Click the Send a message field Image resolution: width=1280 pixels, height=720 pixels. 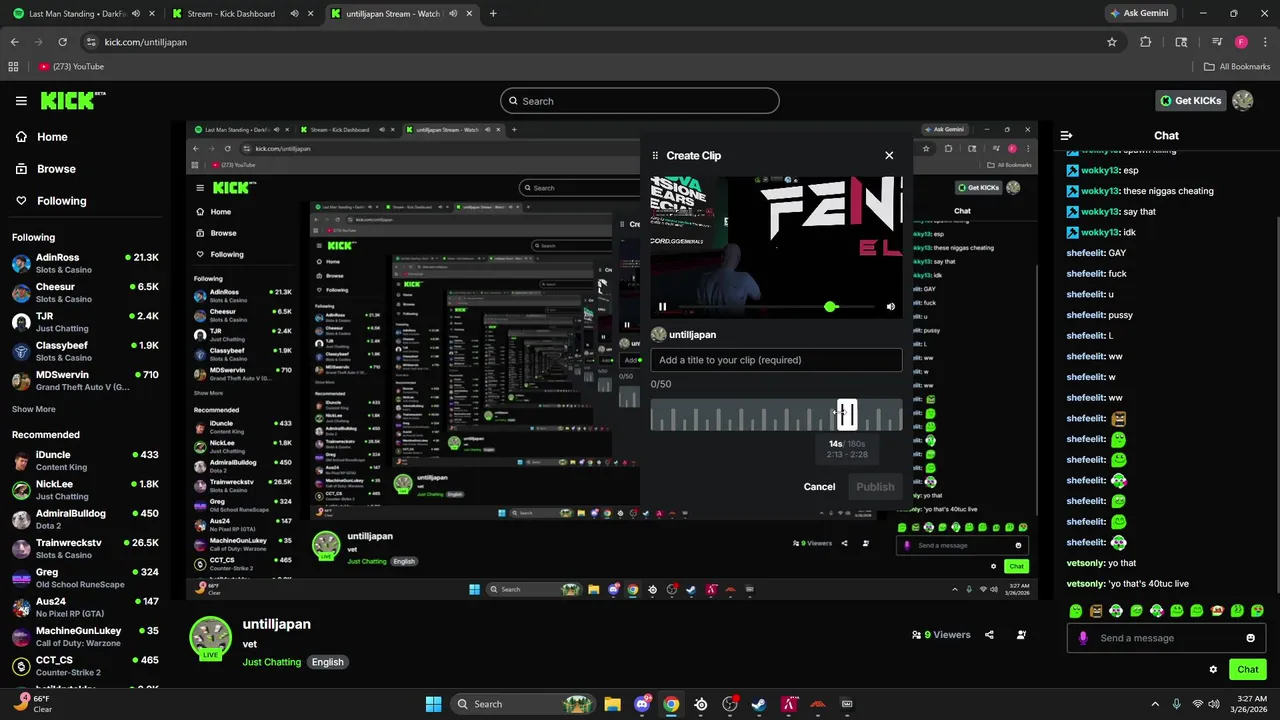coord(1165,638)
